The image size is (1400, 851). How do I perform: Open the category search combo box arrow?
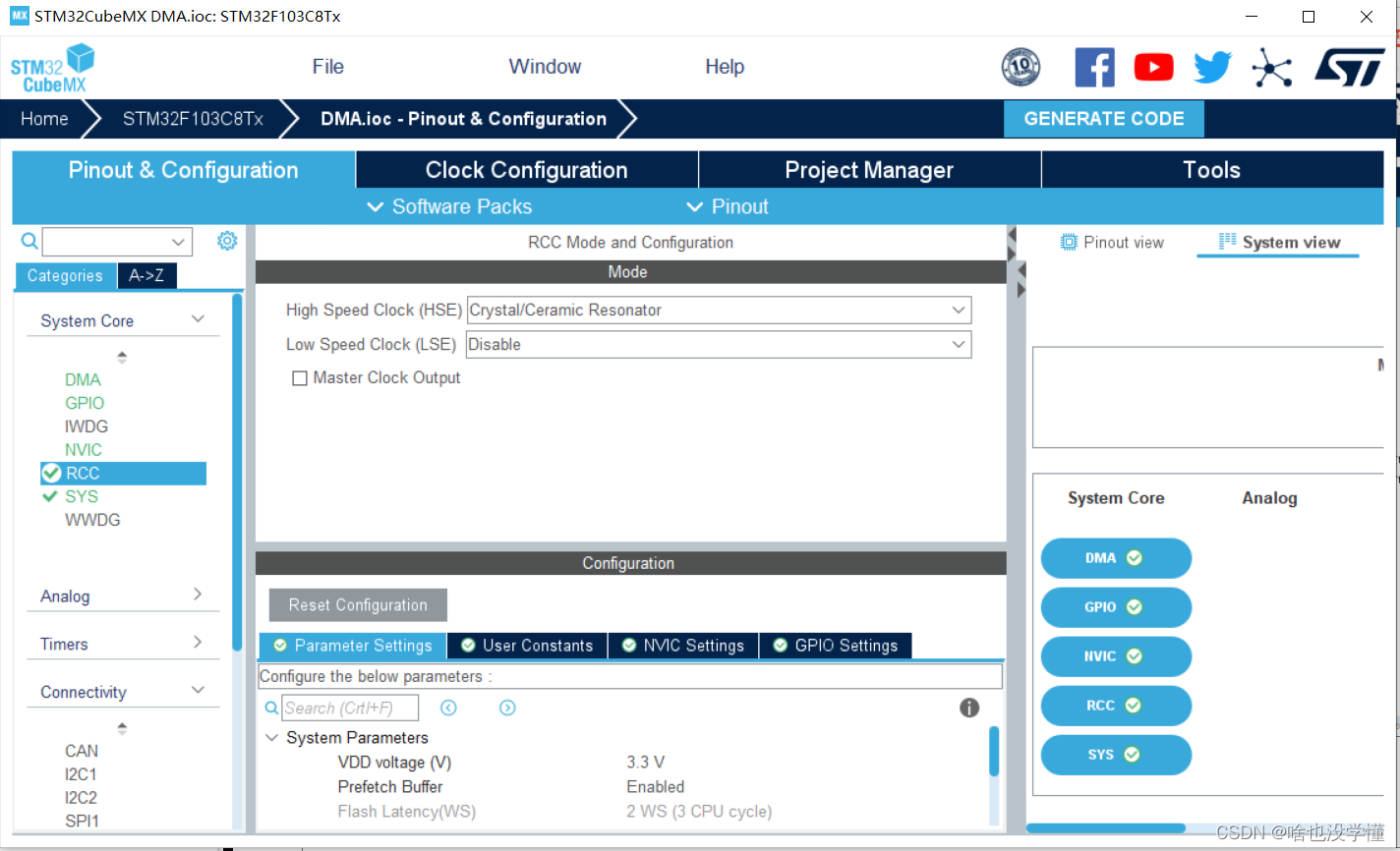click(x=178, y=242)
